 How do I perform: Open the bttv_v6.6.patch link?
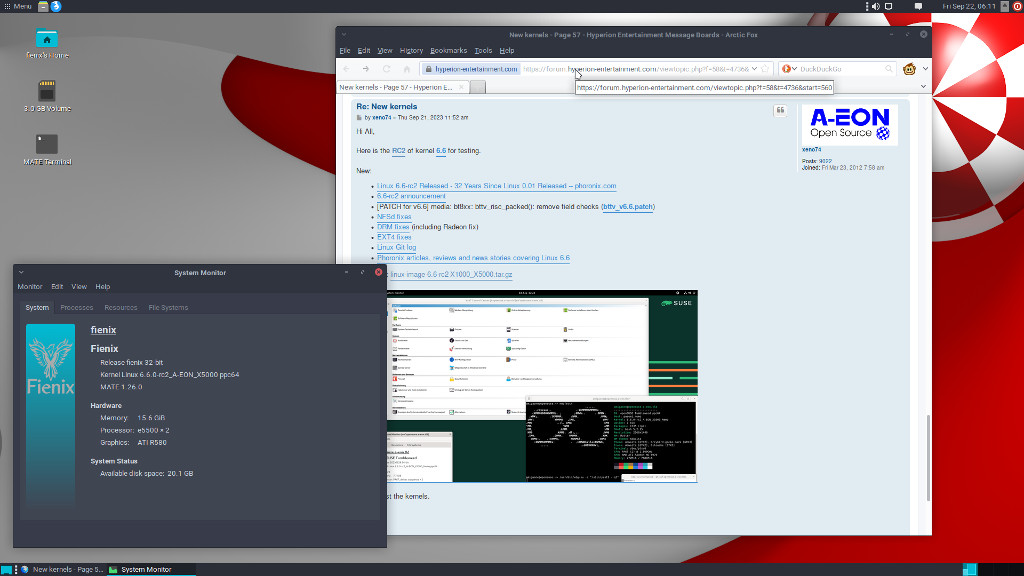pos(628,206)
